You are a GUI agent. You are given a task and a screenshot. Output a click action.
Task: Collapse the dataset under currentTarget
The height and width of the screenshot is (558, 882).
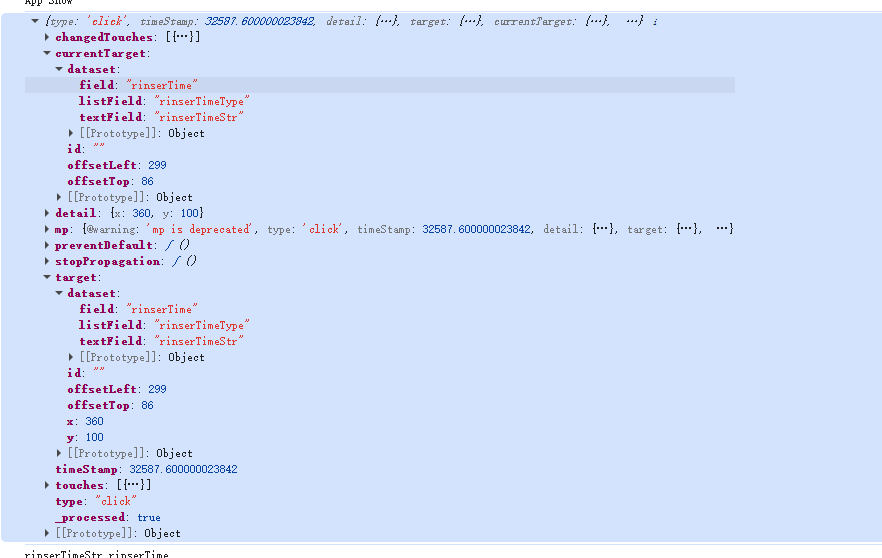coord(60,69)
